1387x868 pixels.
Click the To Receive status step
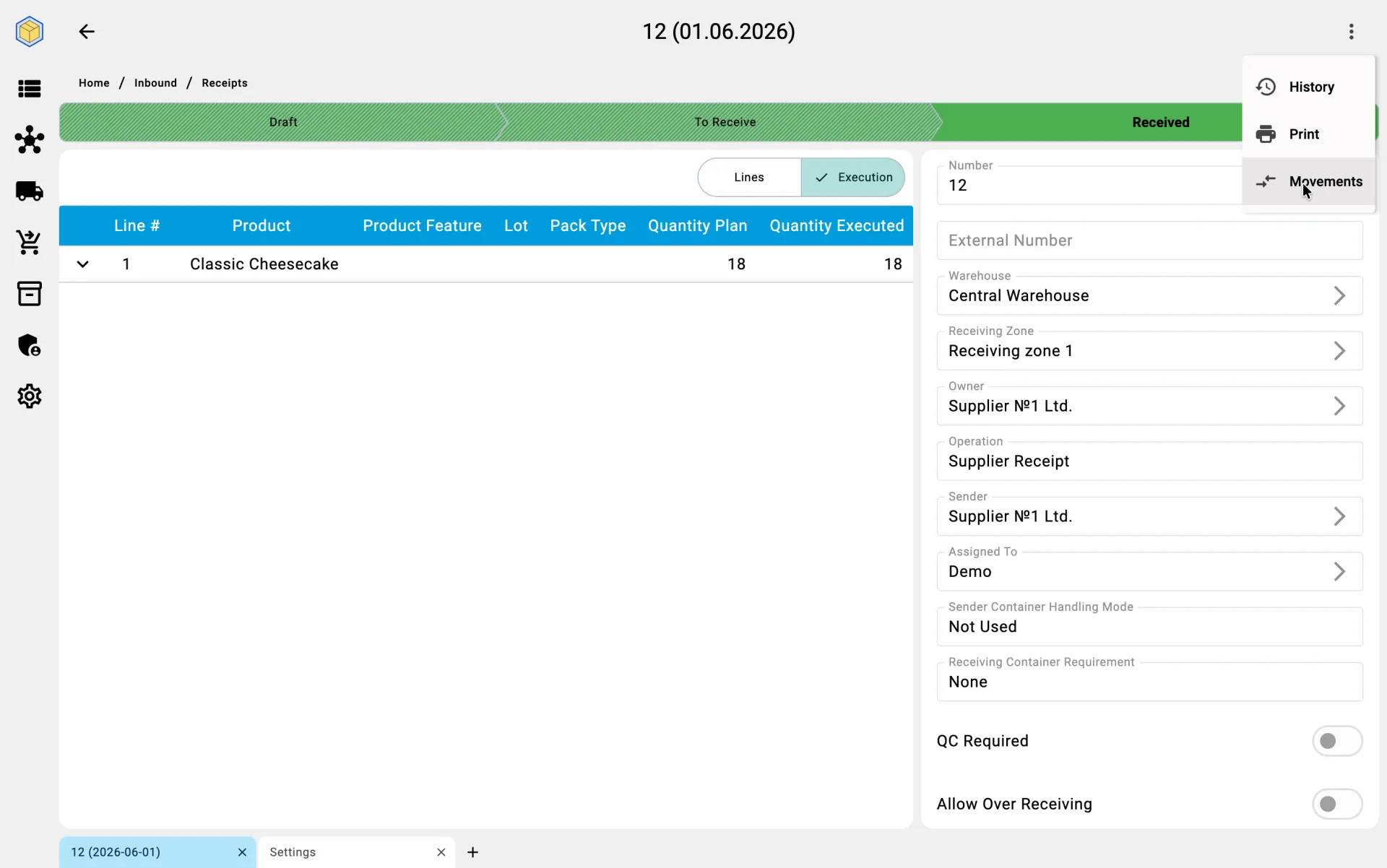[x=725, y=122]
